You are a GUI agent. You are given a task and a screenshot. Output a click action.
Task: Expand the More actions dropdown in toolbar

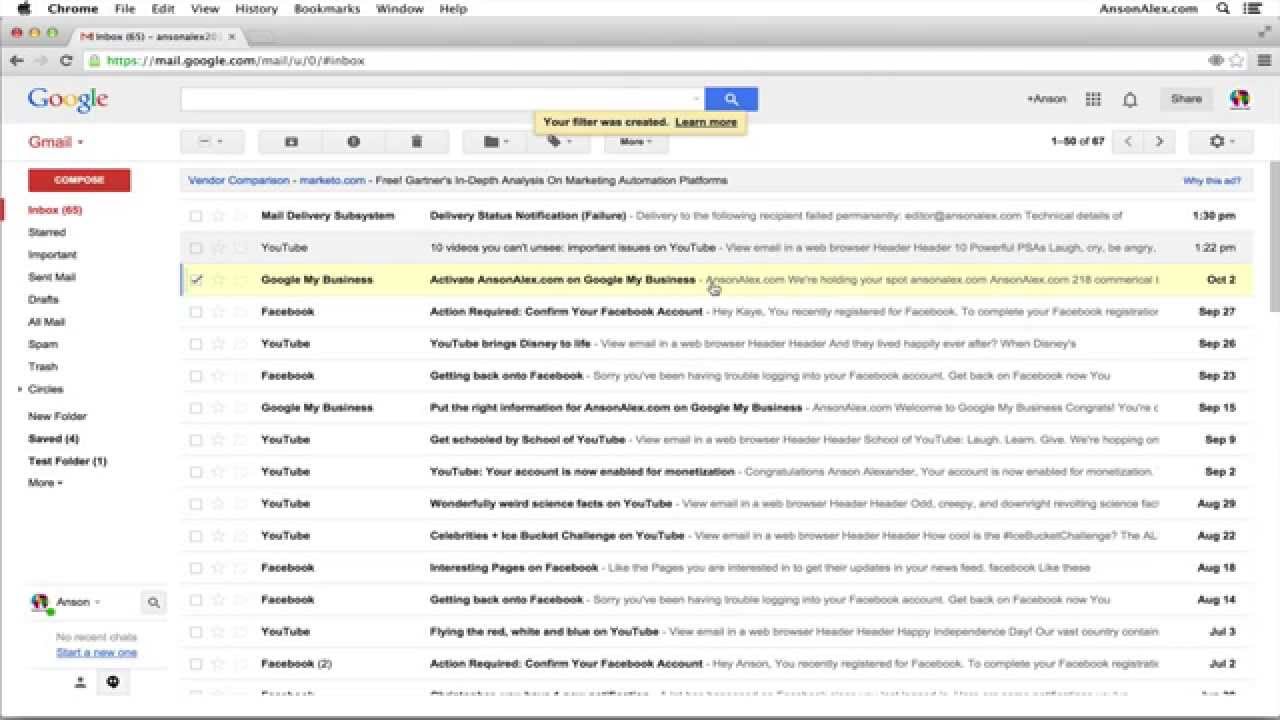636,142
